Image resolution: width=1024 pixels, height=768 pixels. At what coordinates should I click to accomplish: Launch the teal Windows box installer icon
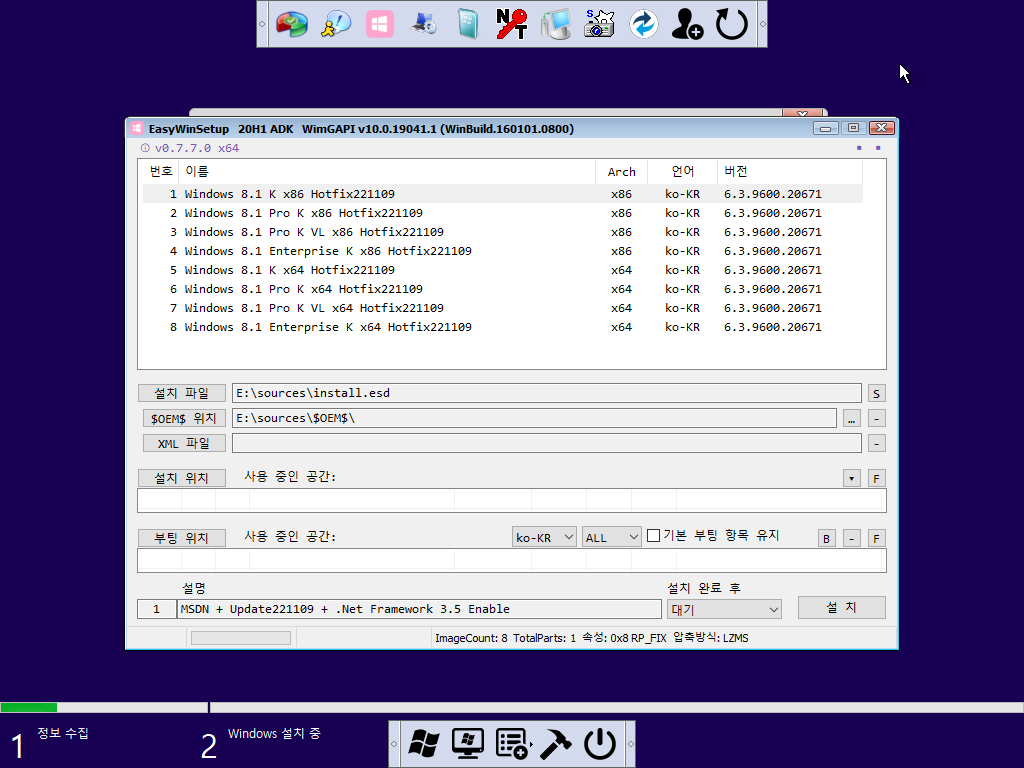468,24
